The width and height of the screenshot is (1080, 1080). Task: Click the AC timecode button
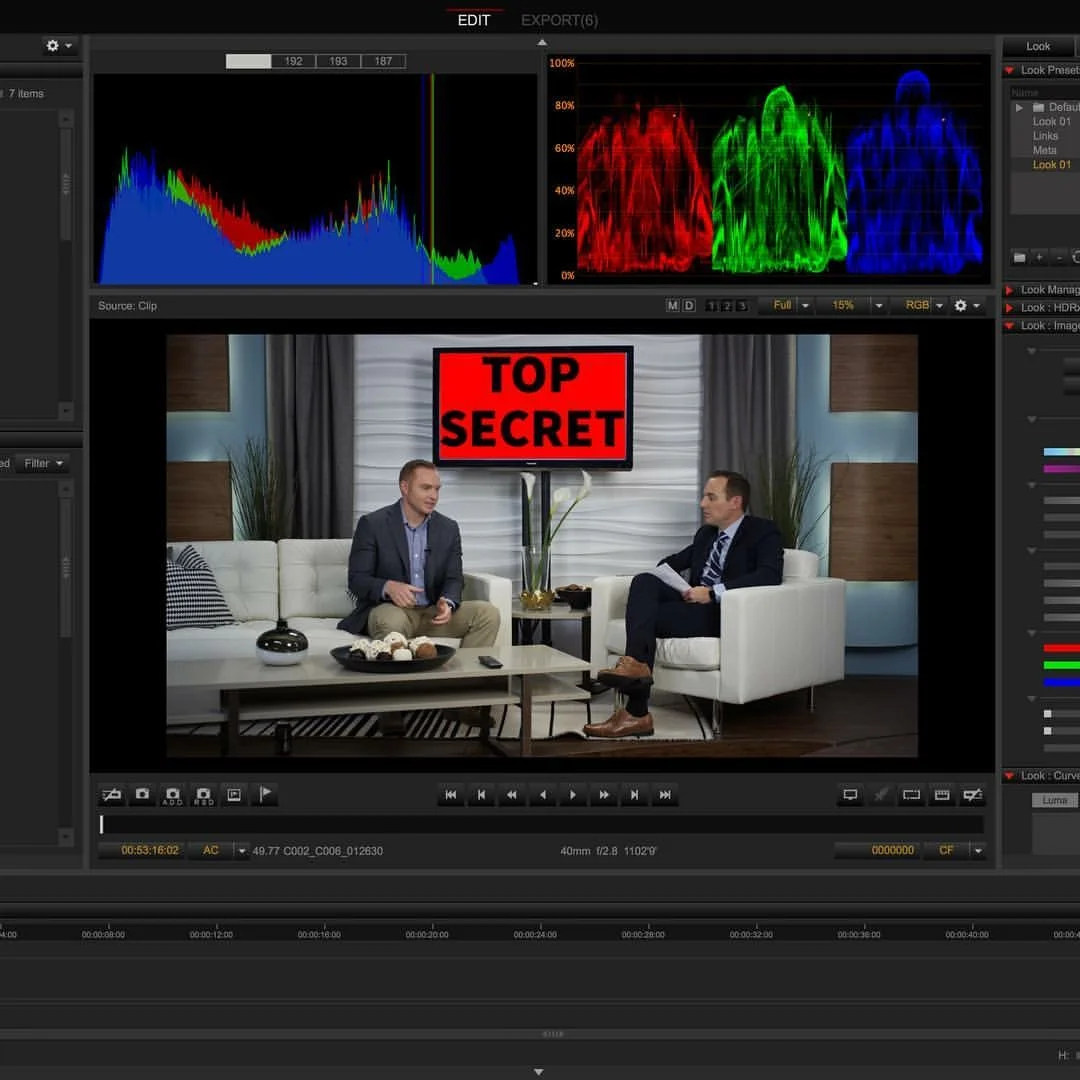point(211,851)
